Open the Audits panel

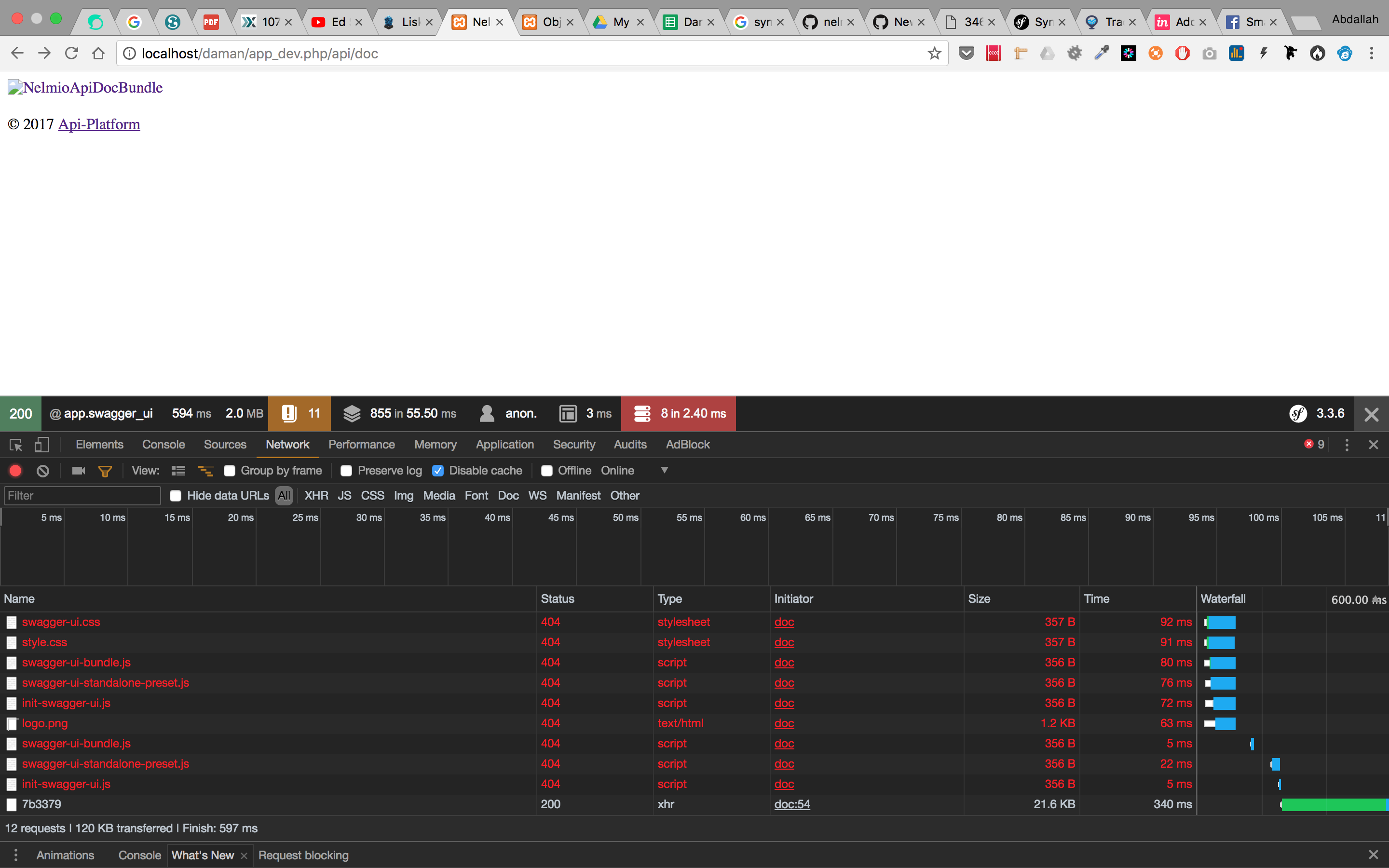pyautogui.click(x=630, y=444)
